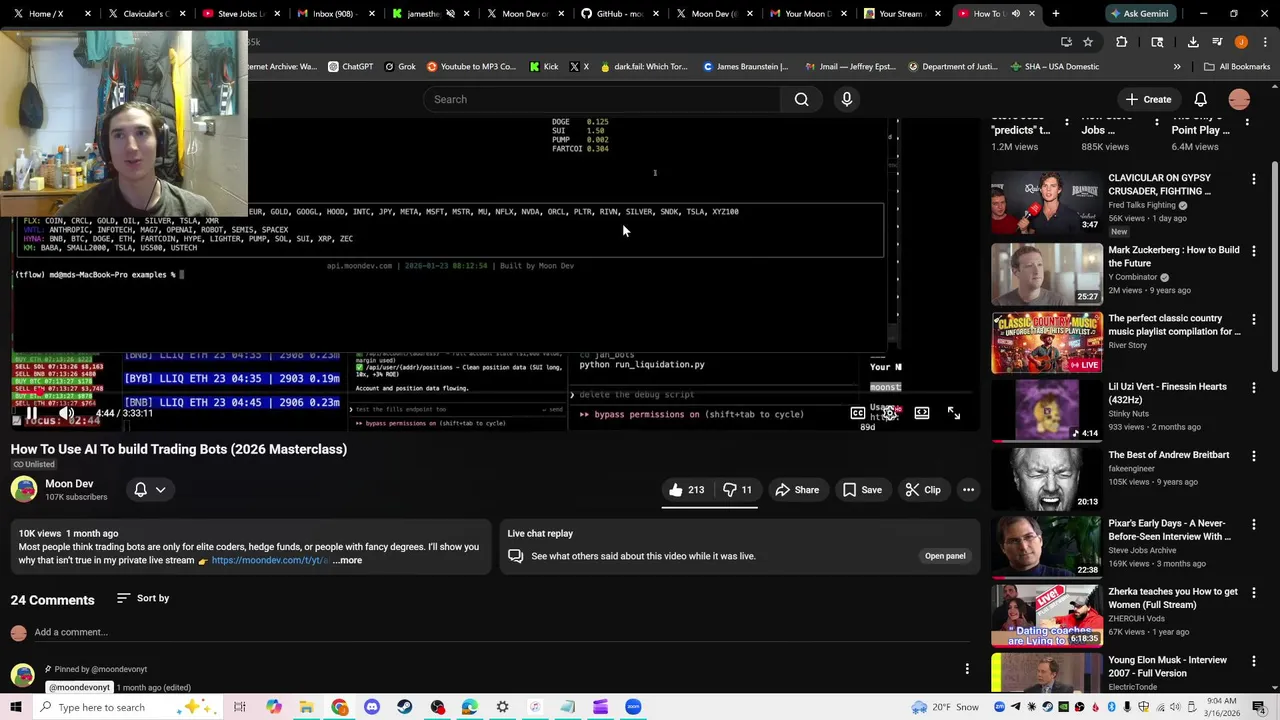Open the Moon Dev channel avatar
The image size is (1280, 720).
[24, 489]
